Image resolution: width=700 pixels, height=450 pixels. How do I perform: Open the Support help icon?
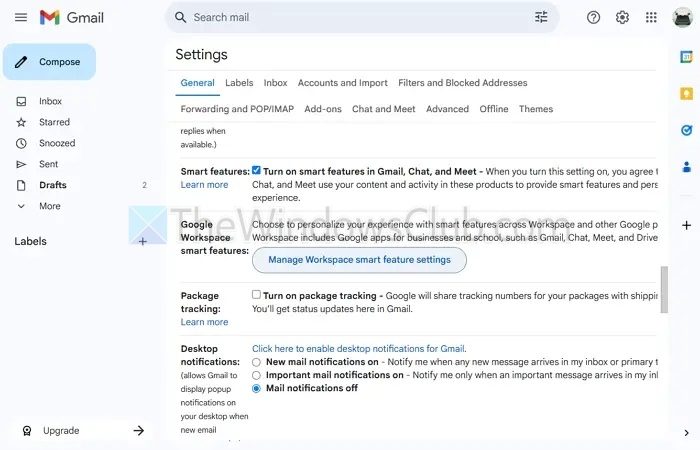click(593, 17)
